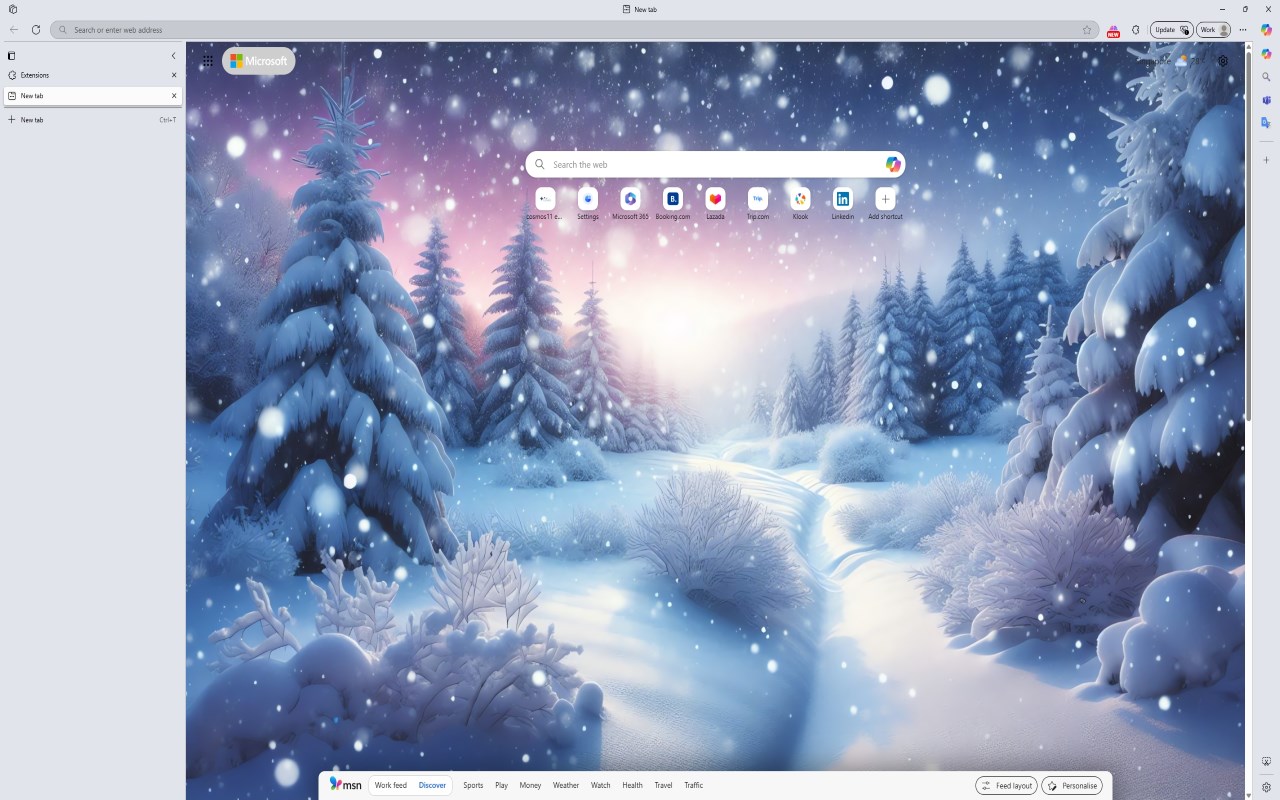Open the Lazada shortcut
This screenshot has height=800, width=1280.
[715, 204]
